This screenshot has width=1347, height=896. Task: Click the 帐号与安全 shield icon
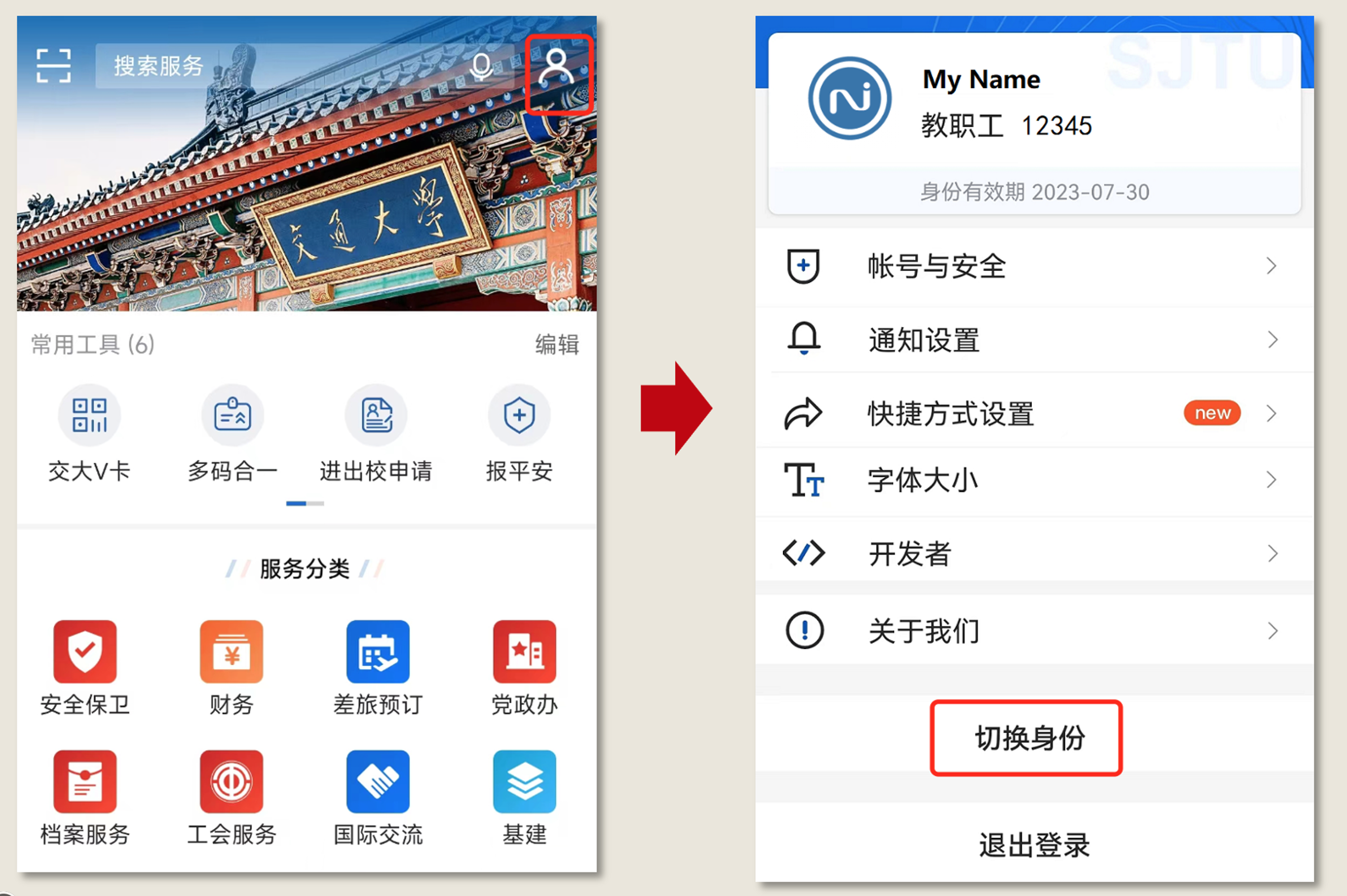coord(803,266)
